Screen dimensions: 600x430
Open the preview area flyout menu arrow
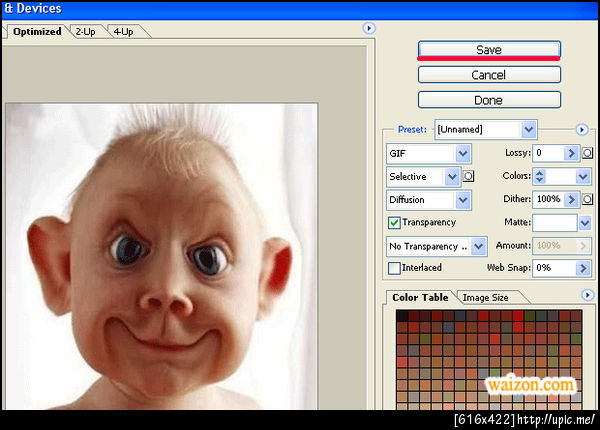369,28
